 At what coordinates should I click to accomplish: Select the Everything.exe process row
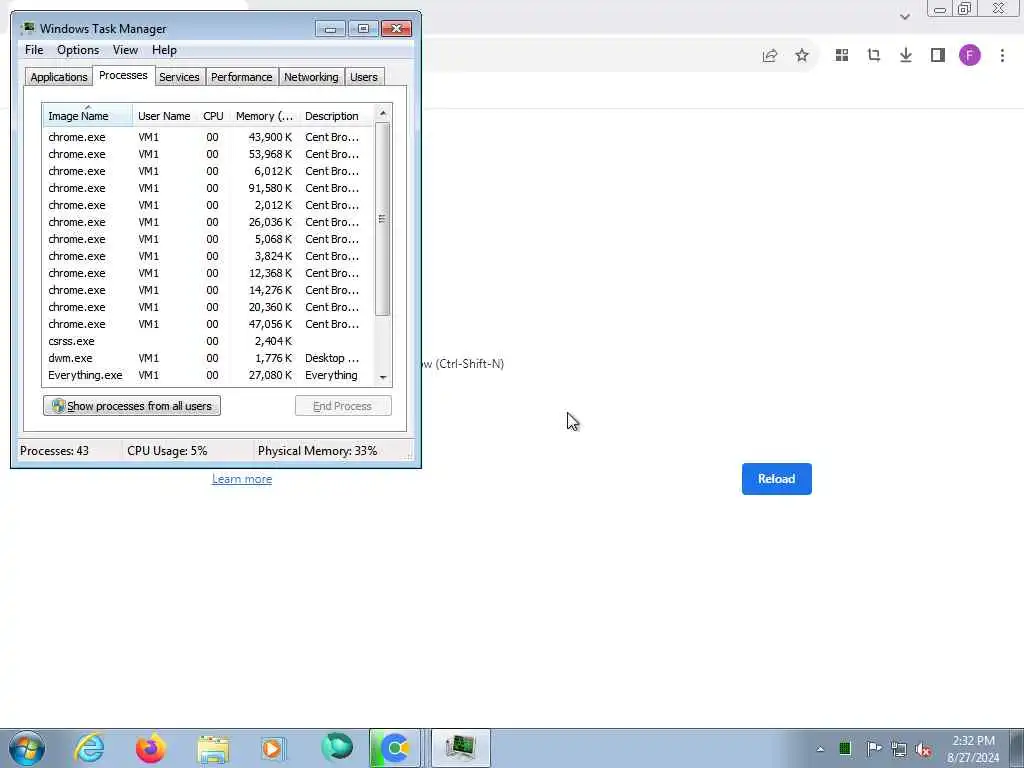click(208, 375)
